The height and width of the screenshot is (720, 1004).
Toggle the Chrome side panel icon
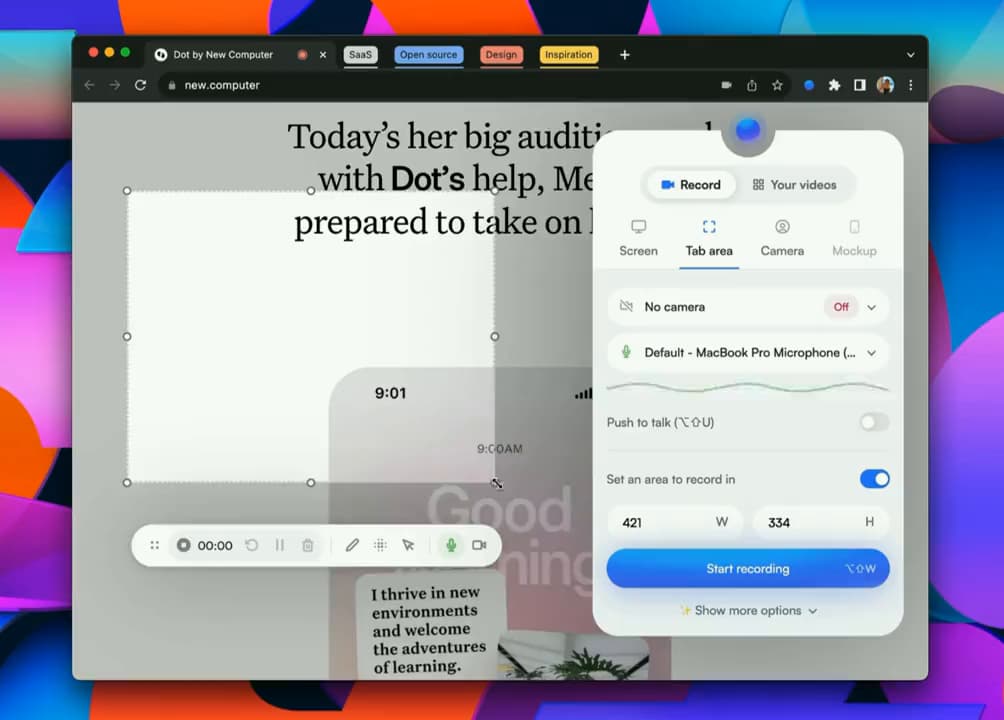pos(860,85)
